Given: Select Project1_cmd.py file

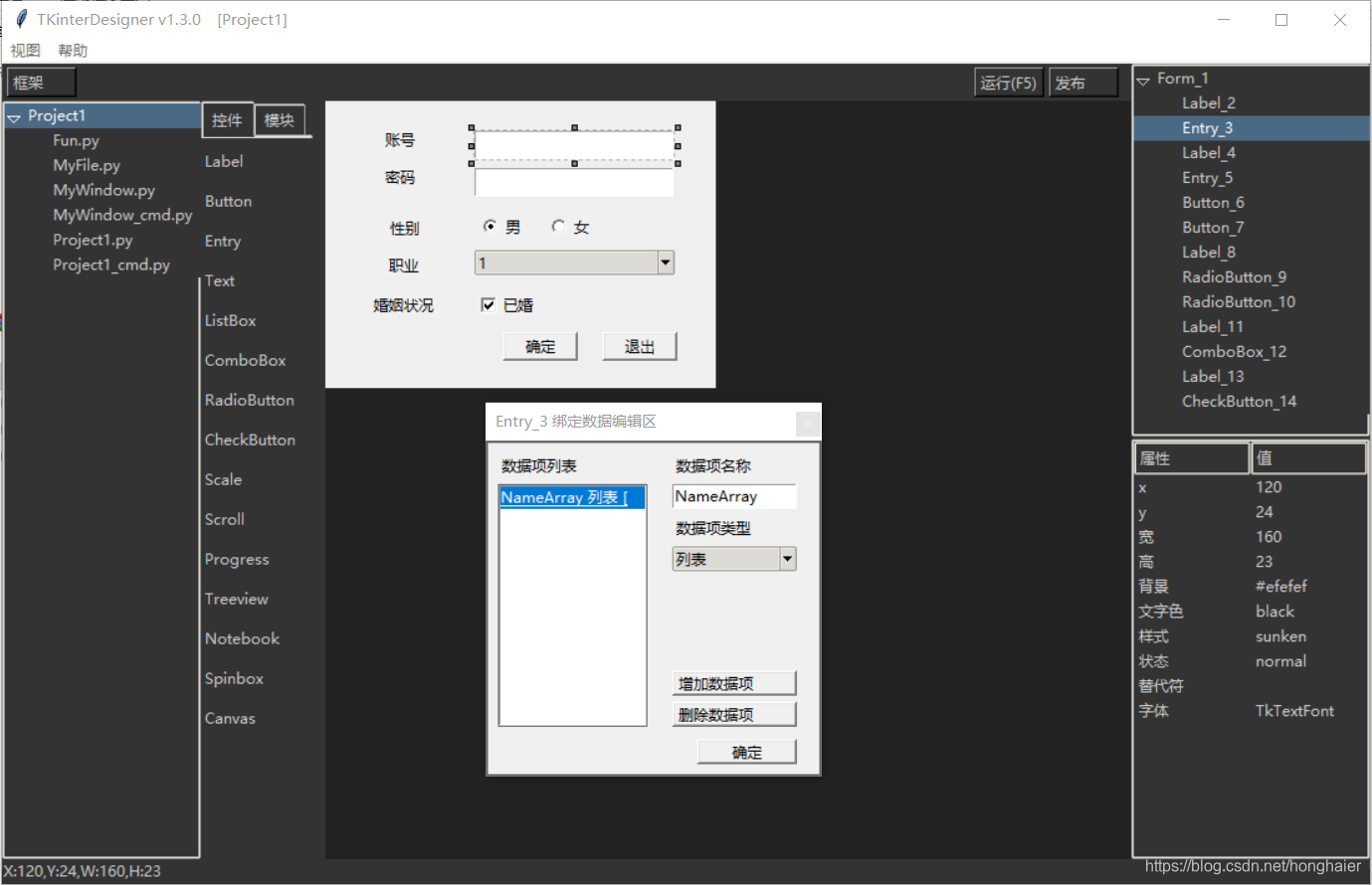Looking at the screenshot, I should 111,265.
